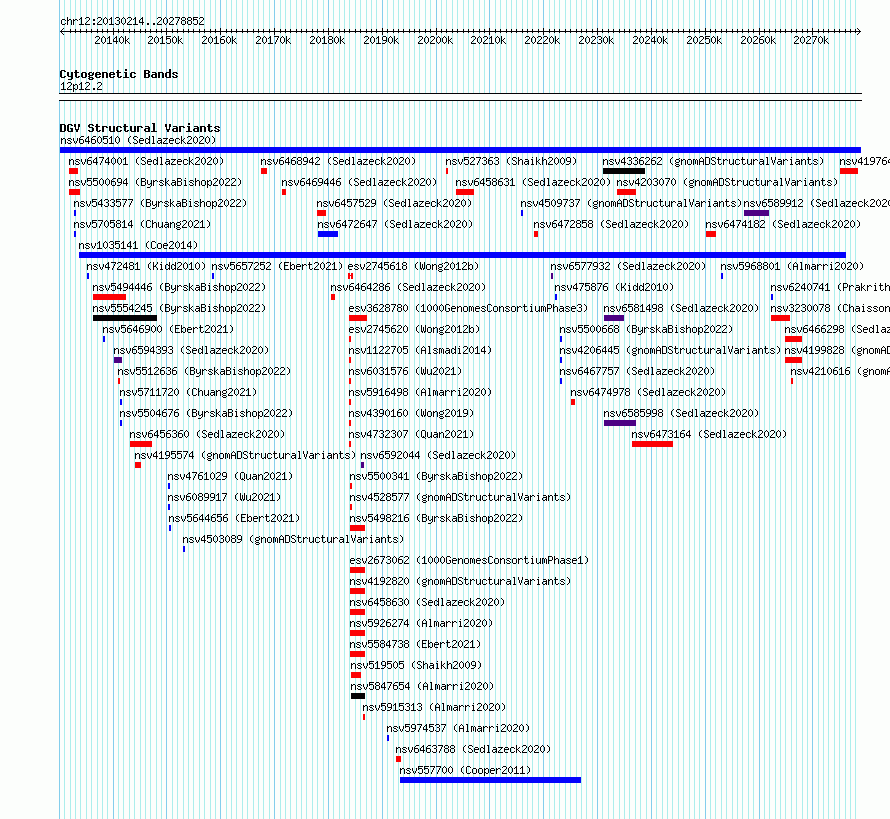Select the long blue nsv6460510 variant bar

point(460,150)
